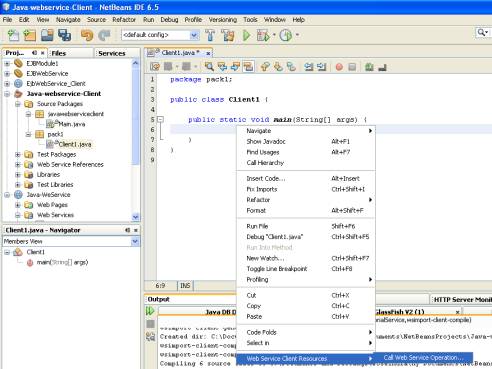Select Run File from context menu

(x=306, y=226)
